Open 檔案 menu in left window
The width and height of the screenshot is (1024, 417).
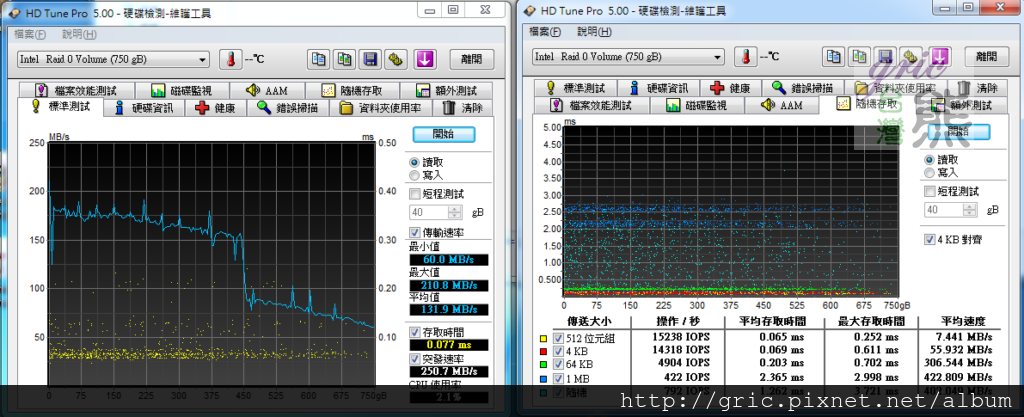(x=31, y=34)
